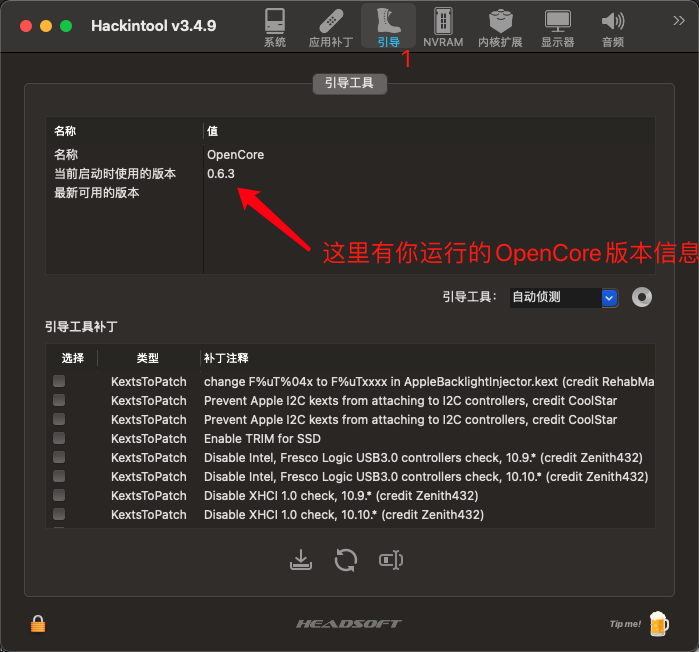The width and height of the screenshot is (699, 652).
Task: Click the HEADSOFT logo link
Action: (x=349, y=624)
